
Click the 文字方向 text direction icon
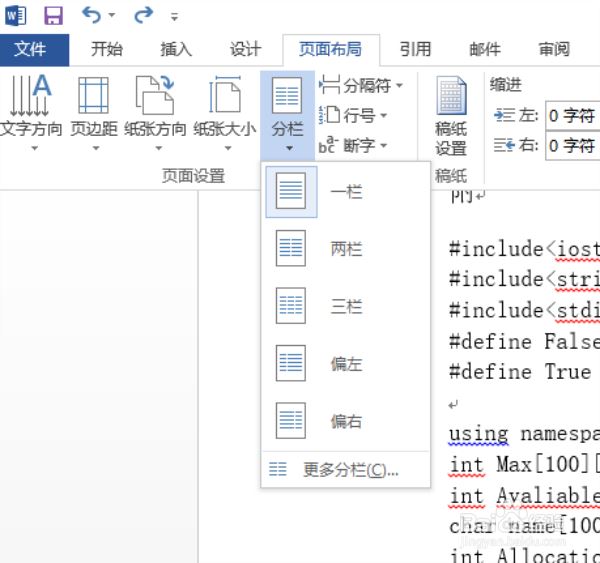pos(31,96)
